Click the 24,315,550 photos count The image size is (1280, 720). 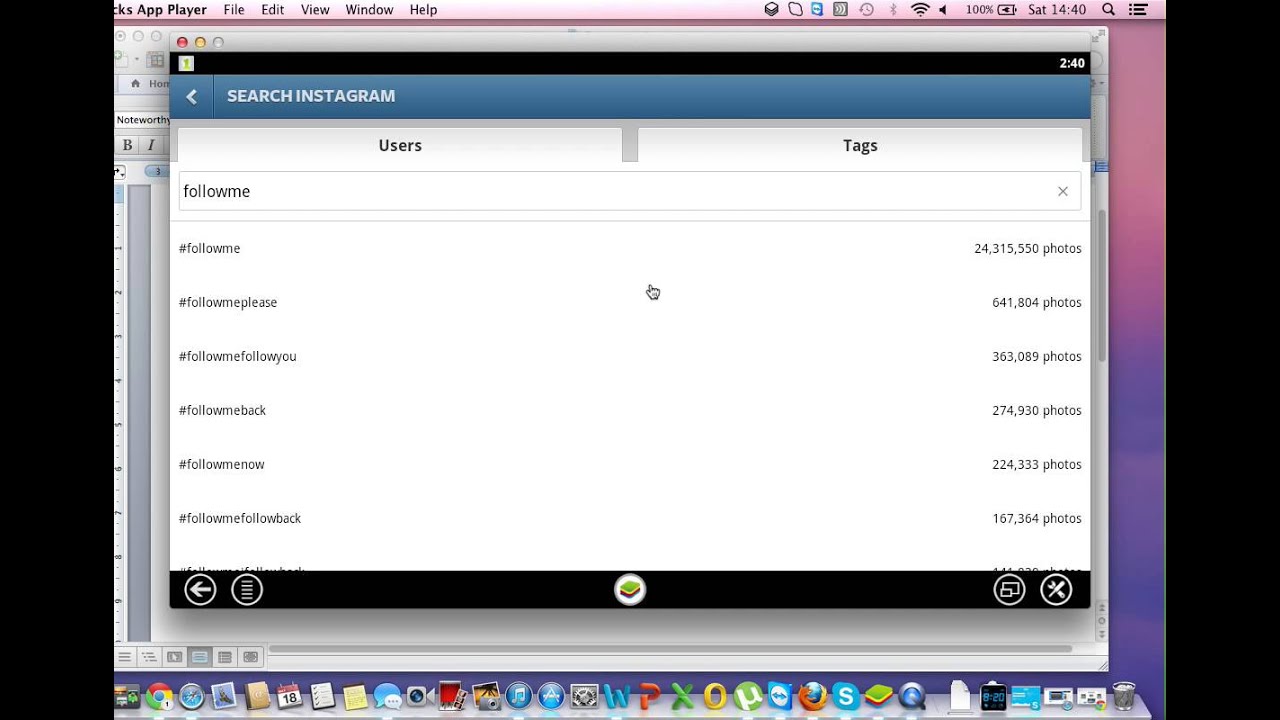[1028, 248]
